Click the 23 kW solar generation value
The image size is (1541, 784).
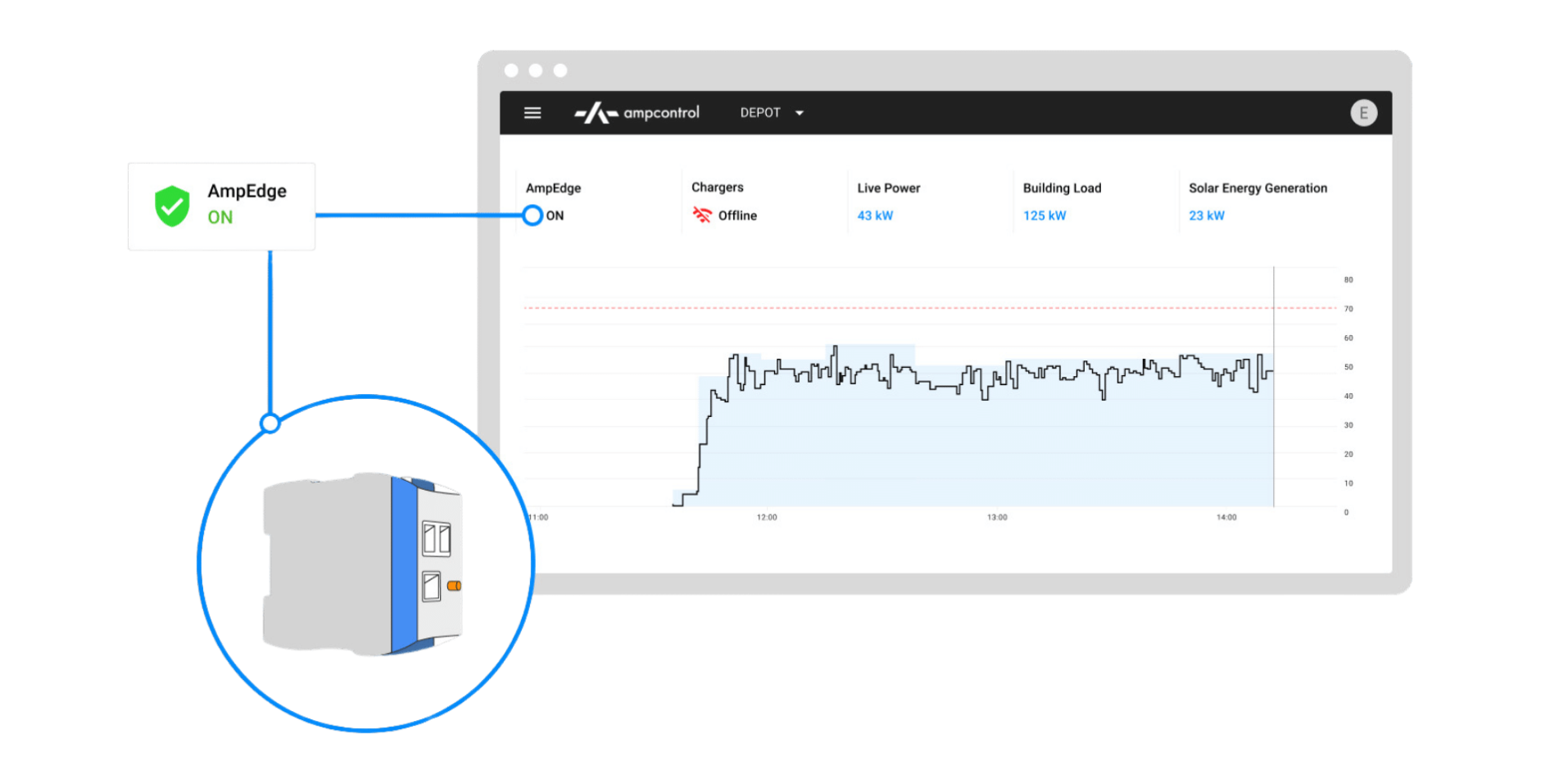coord(1207,215)
